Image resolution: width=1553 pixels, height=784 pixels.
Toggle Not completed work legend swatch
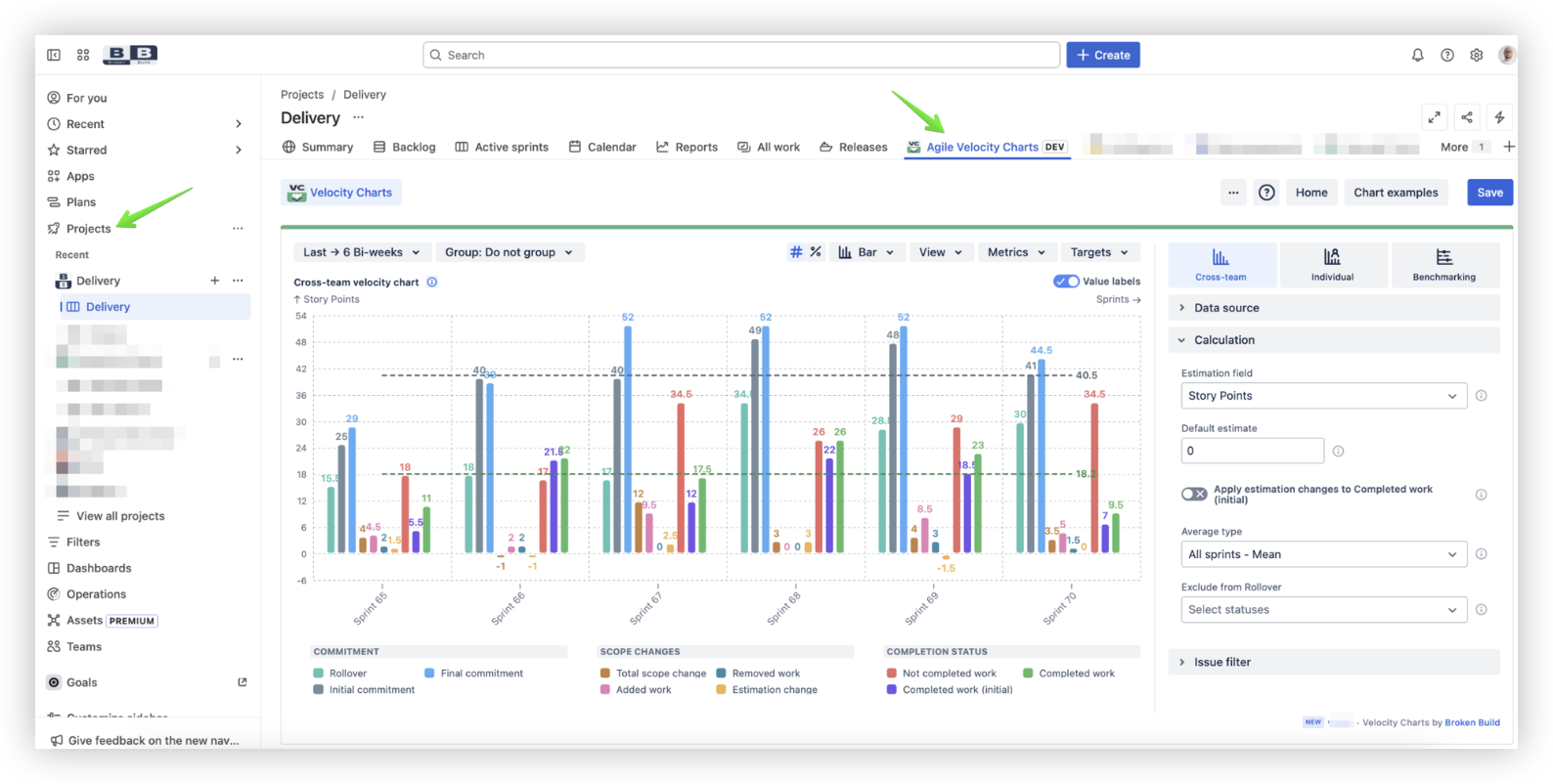click(x=892, y=674)
